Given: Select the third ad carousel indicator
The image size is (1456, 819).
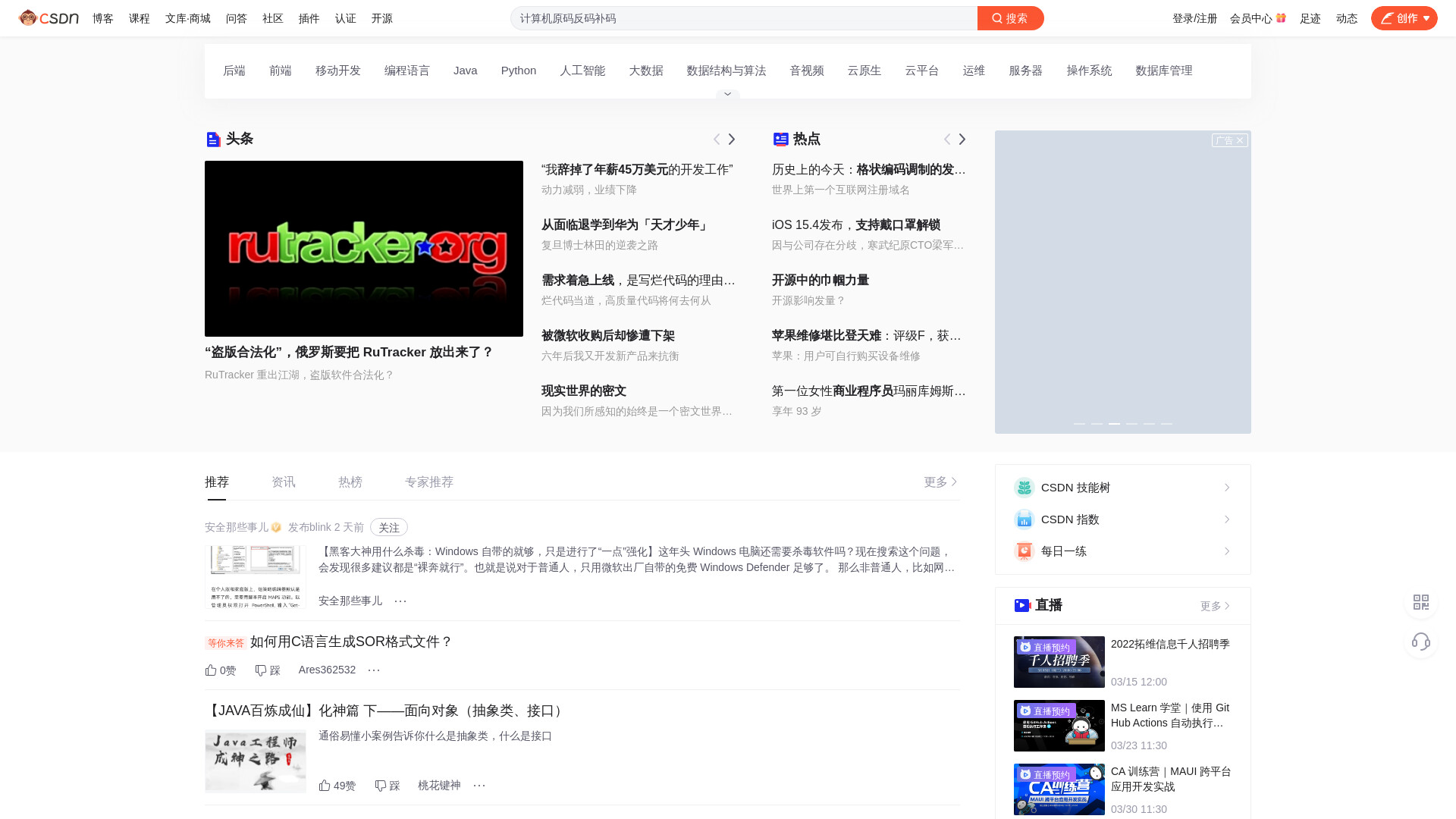Looking at the screenshot, I should [x=1114, y=424].
